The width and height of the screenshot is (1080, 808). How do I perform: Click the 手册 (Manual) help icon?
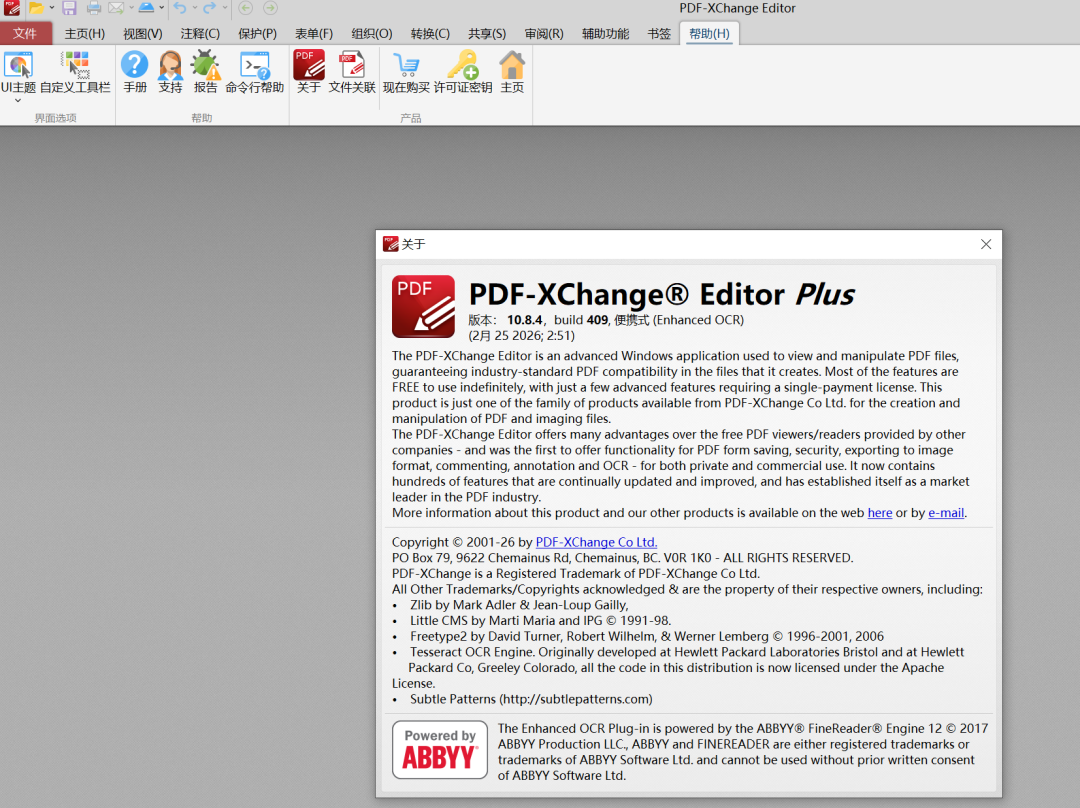pyautogui.click(x=135, y=72)
